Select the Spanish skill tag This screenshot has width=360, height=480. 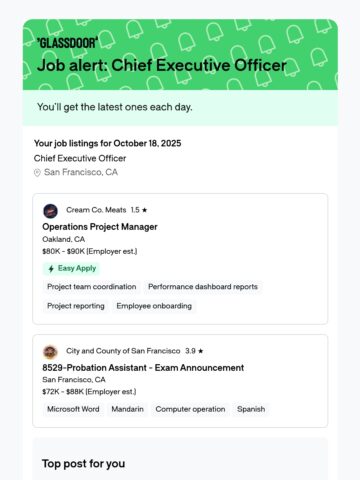[251, 409]
